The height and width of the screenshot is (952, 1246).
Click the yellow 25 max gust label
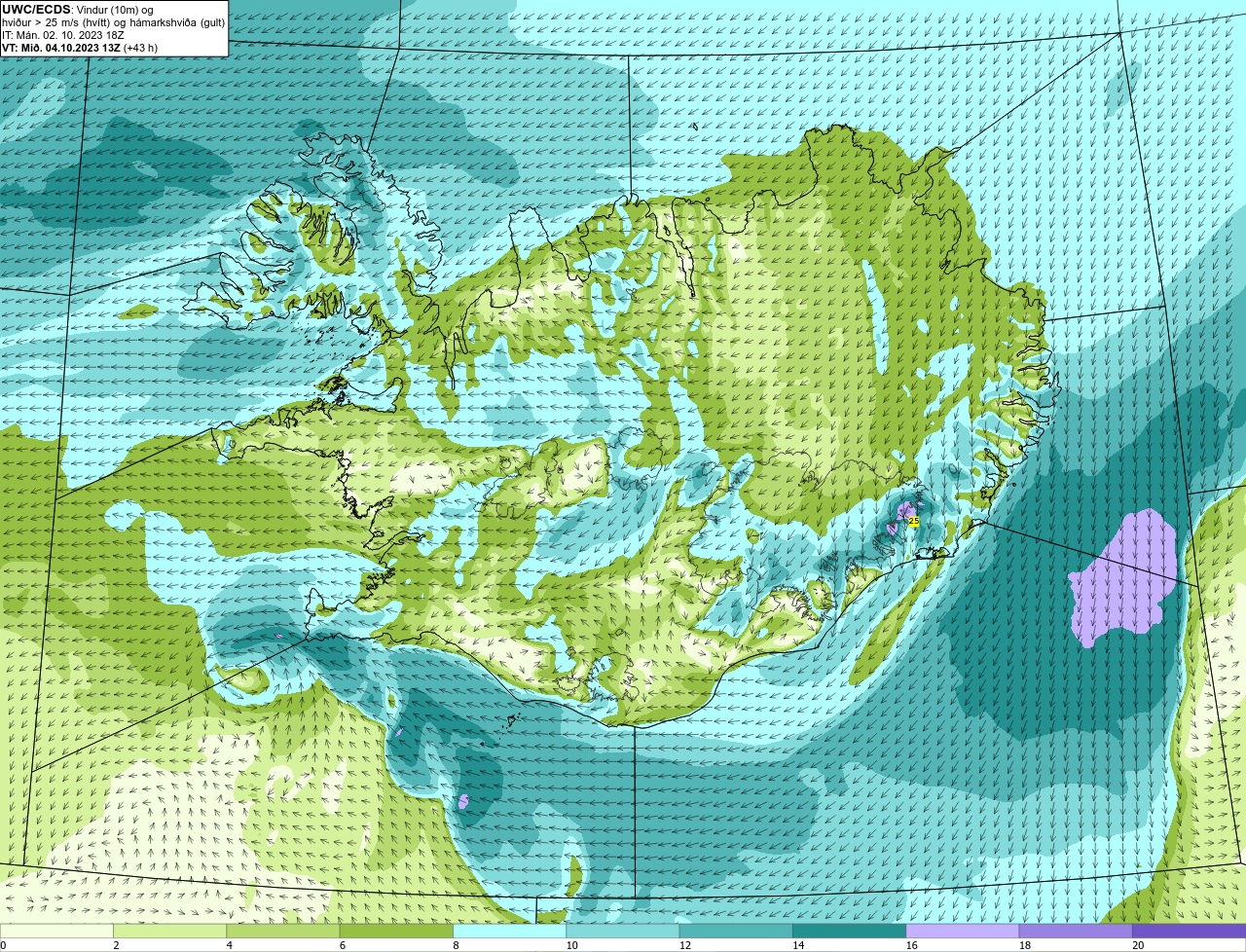[x=913, y=522]
